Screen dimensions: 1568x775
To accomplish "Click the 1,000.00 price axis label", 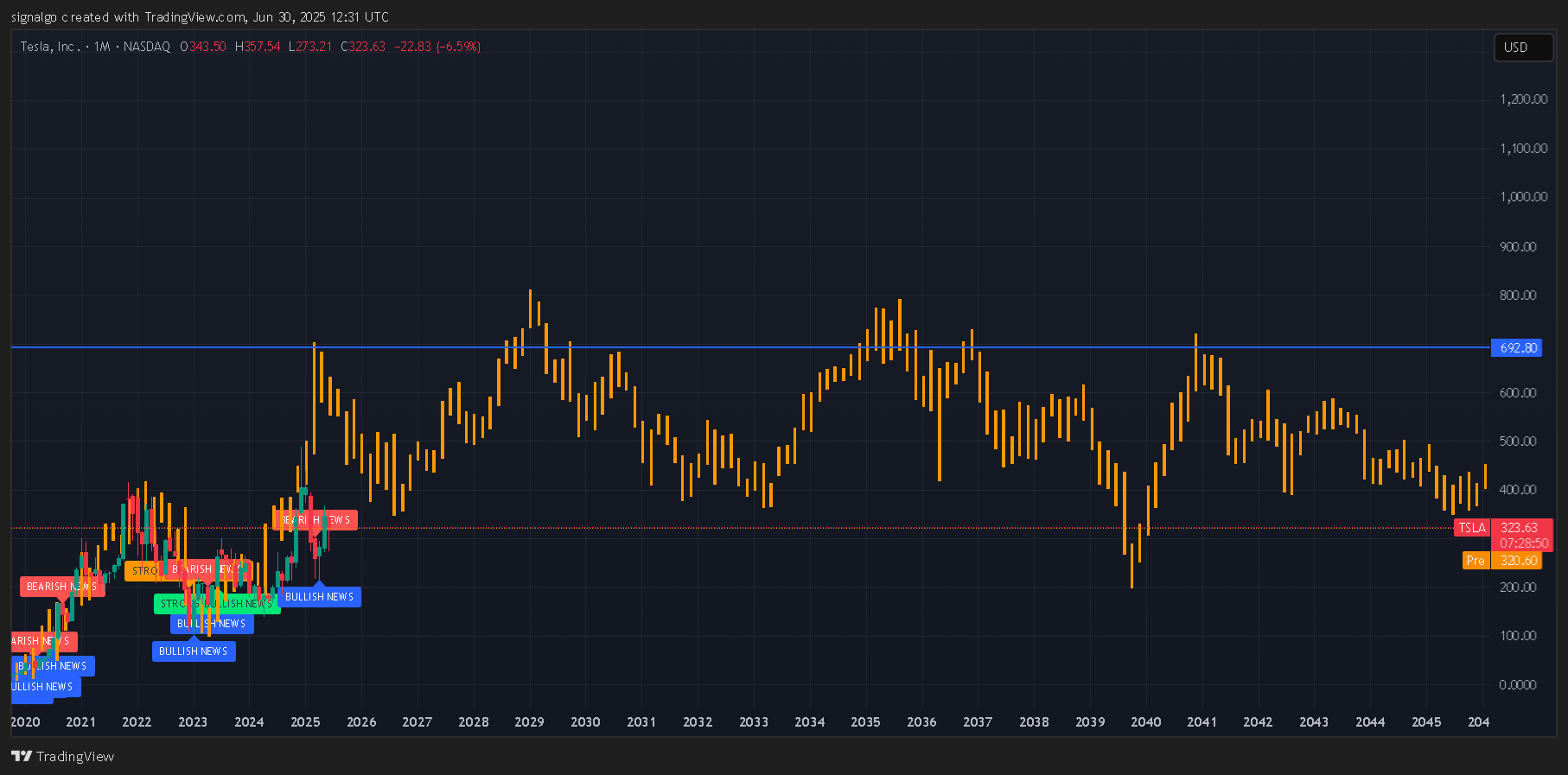I will coord(1523,197).
